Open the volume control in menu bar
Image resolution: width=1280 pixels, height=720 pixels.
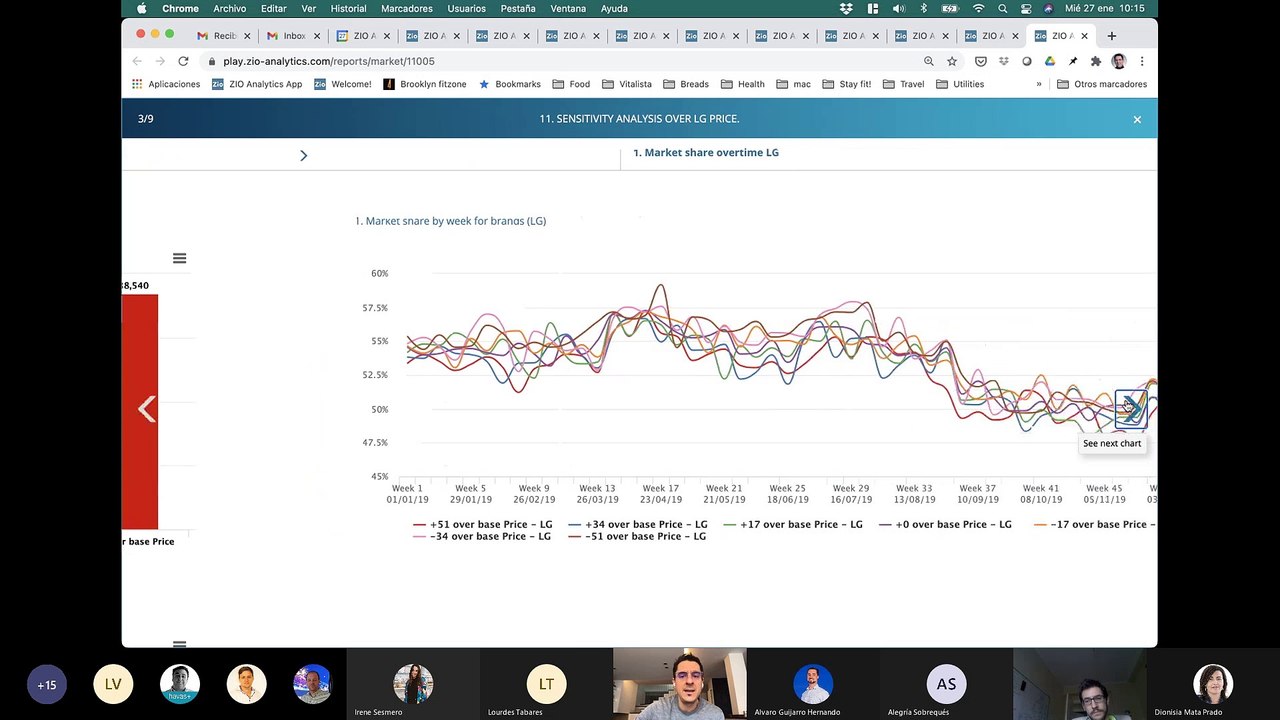pos(898,8)
